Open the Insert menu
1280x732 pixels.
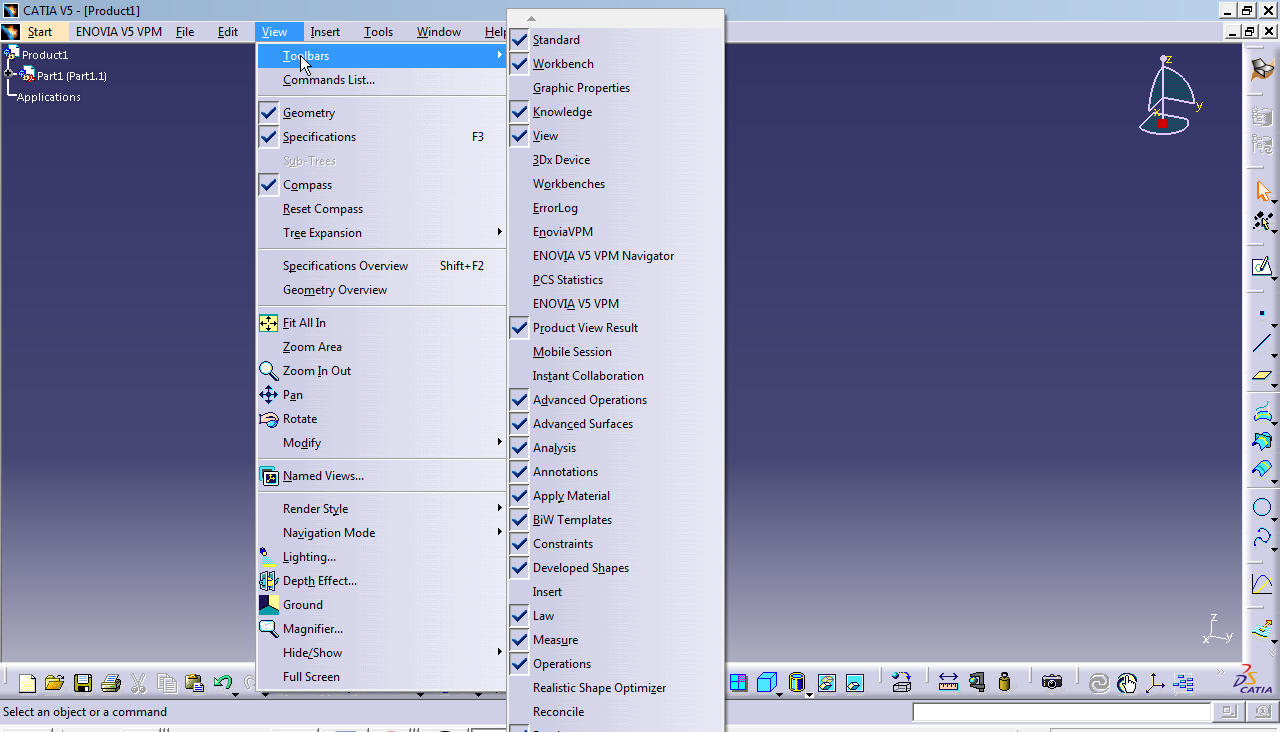tap(325, 32)
